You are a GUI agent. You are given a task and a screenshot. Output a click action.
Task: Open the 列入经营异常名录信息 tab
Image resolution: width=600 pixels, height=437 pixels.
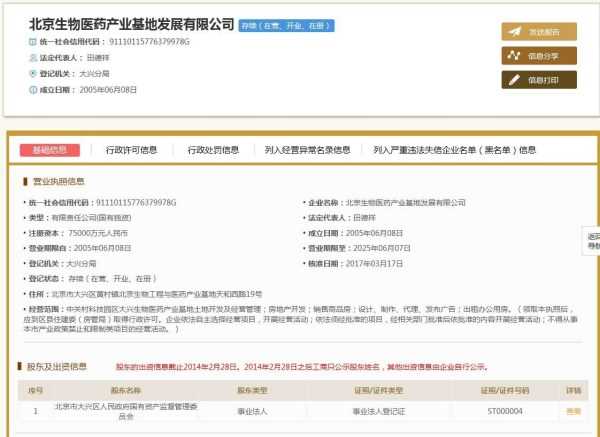tap(307, 150)
